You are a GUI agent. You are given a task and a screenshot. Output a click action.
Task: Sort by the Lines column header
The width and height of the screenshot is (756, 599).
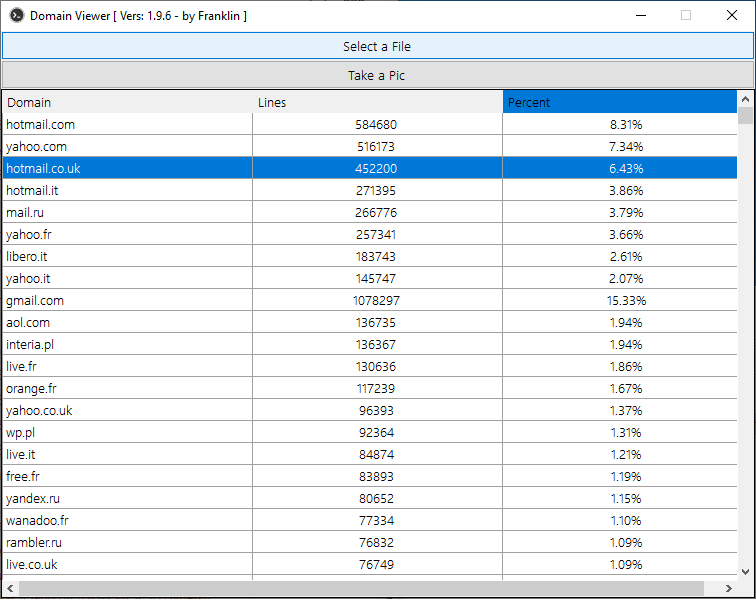tap(377, 102)
